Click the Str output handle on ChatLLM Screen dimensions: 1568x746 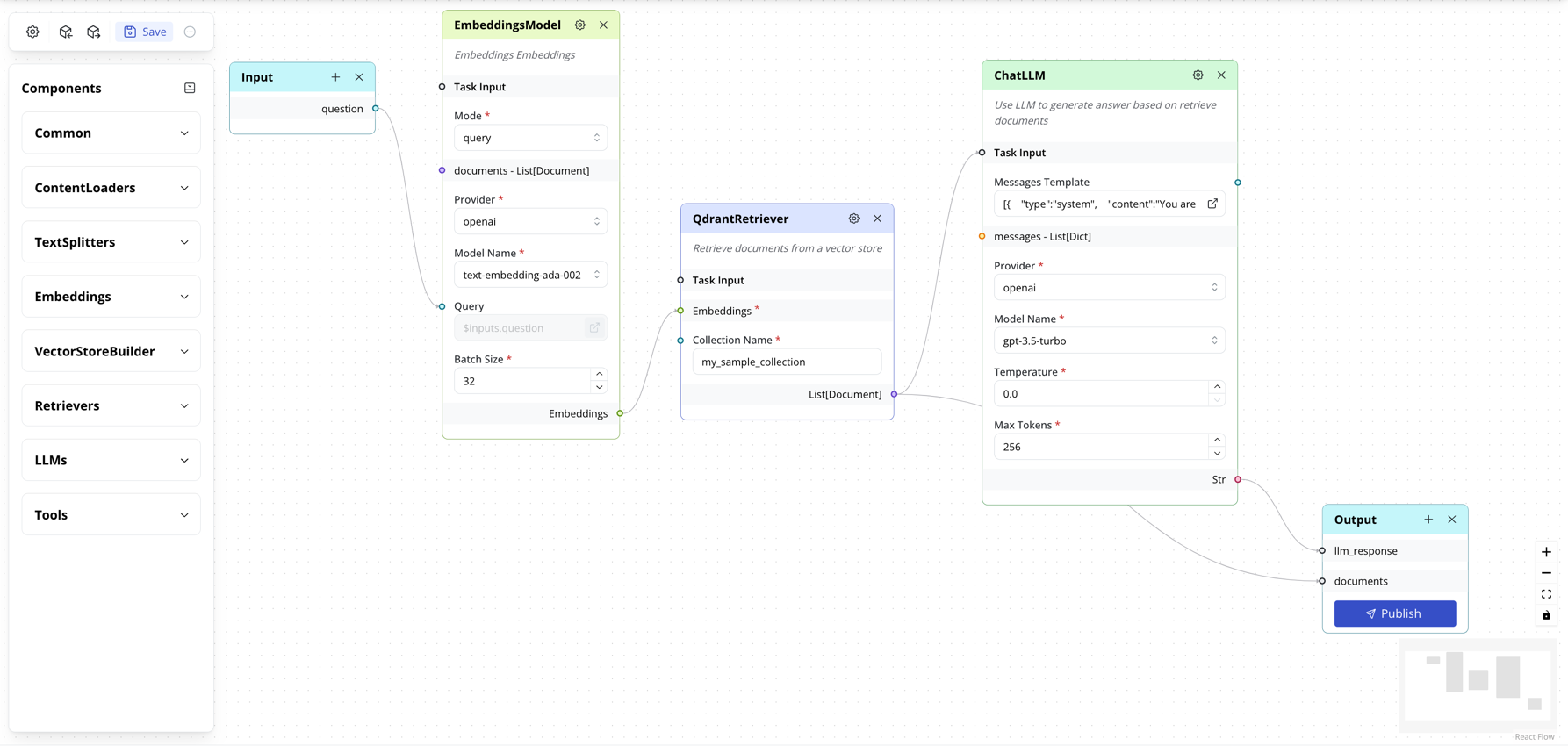point(1238,479)
